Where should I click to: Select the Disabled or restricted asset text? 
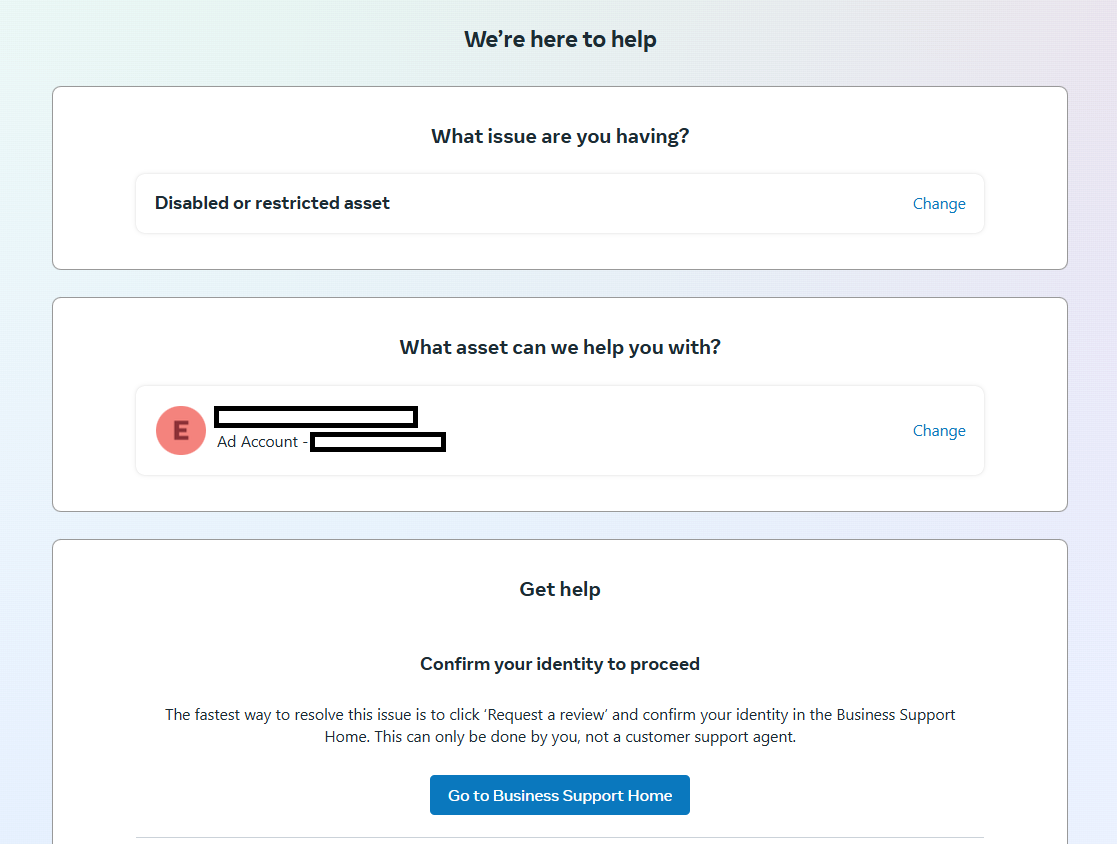click(x=272, y=203)
